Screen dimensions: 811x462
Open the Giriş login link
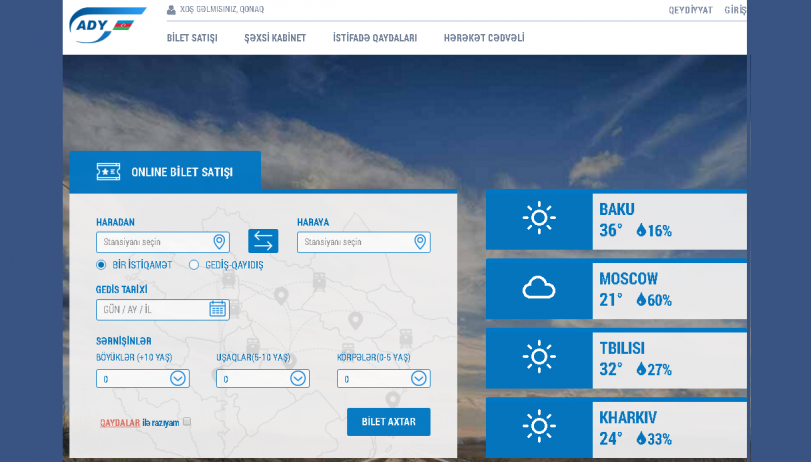click(x=735, y=10)
